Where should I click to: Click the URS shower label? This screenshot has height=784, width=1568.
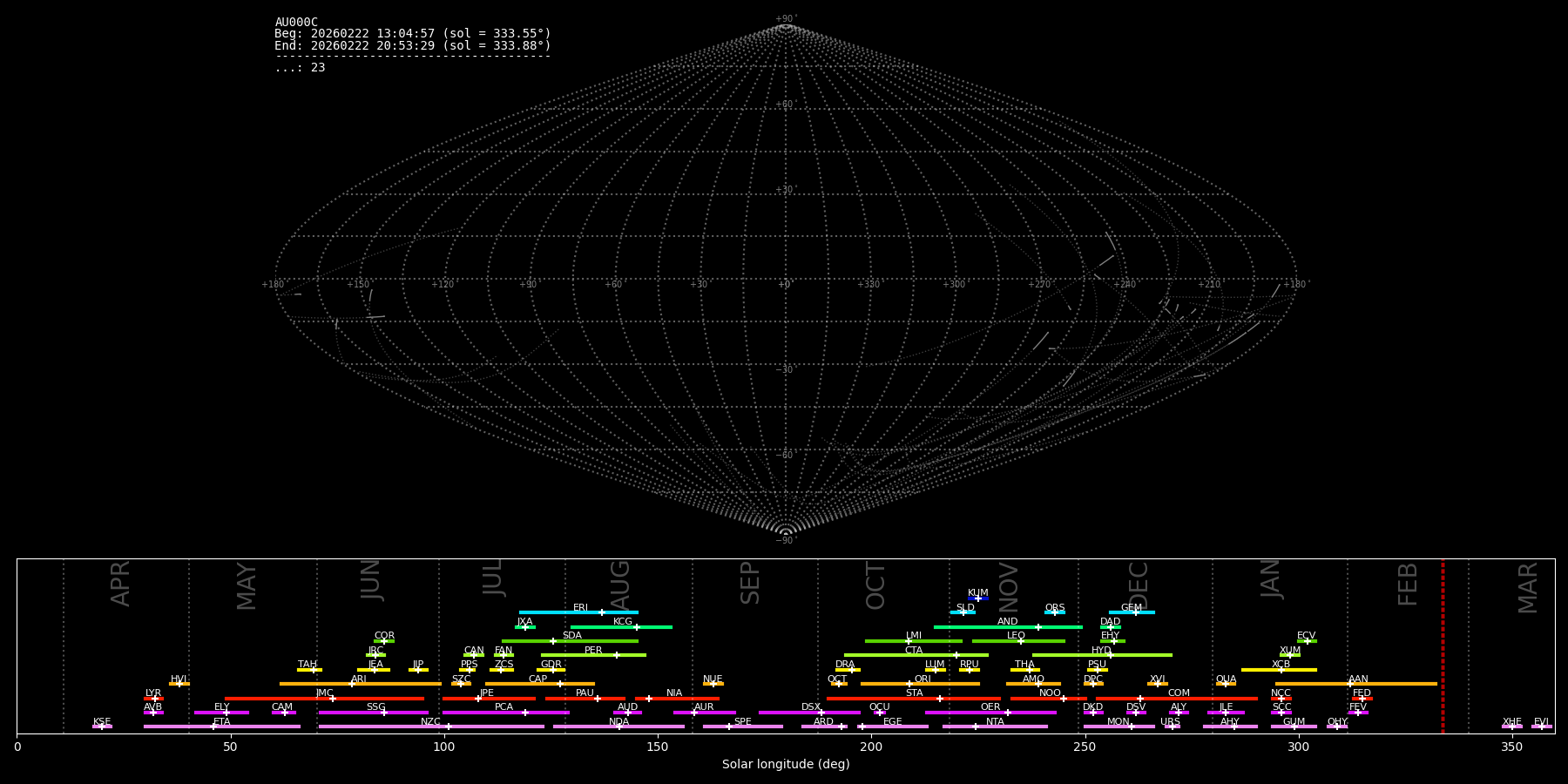point(1170,722)
